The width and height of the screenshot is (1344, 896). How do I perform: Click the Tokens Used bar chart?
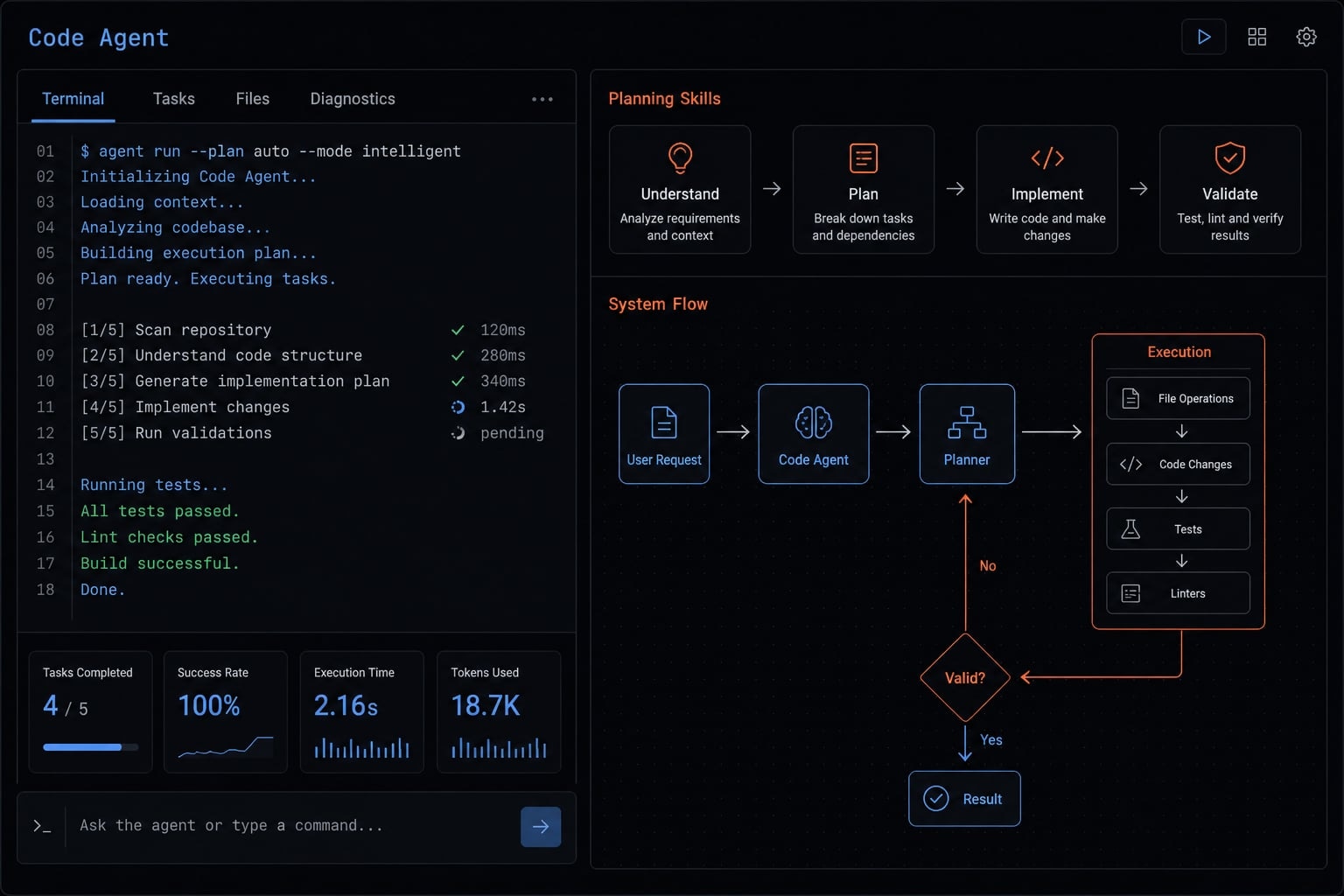click(499, 747)
